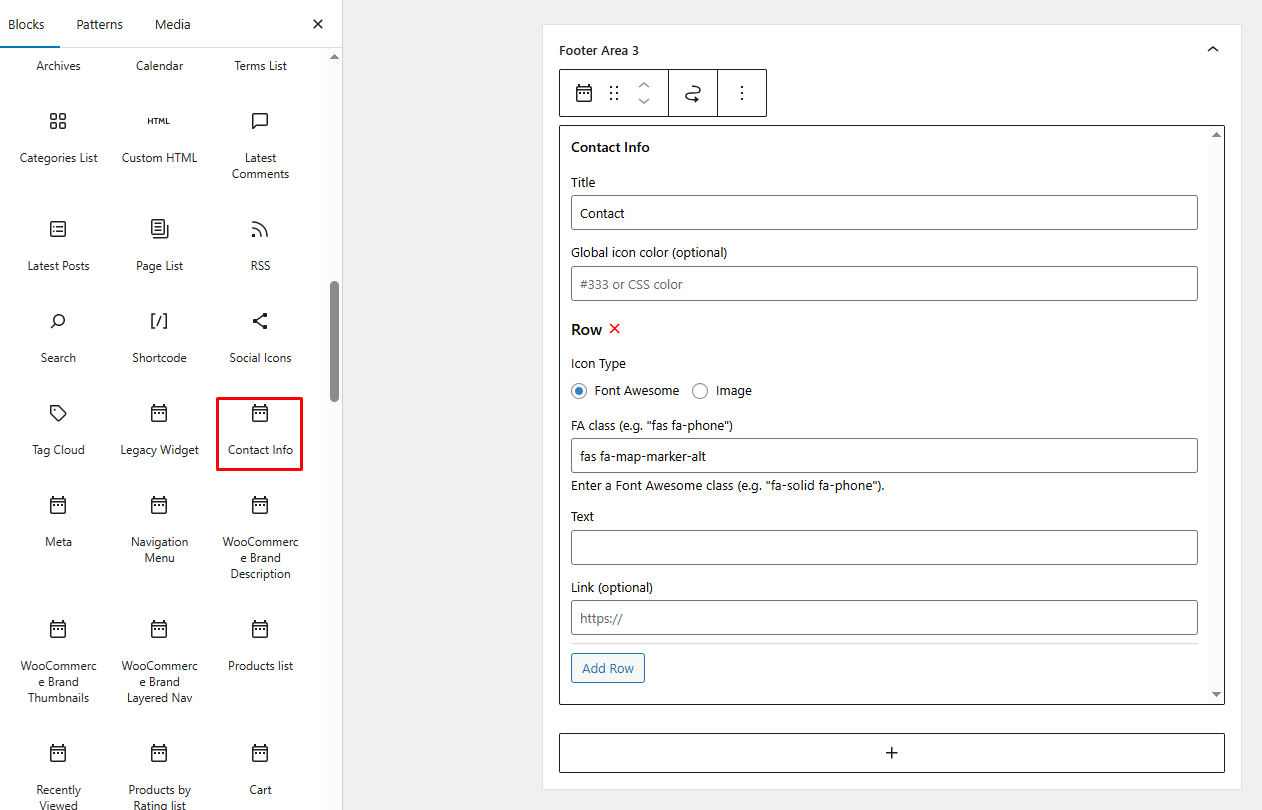Screen dimensions: 1262x810
Task: Collapse the Footer Area 3 panel
Action: pos(1212,50)
